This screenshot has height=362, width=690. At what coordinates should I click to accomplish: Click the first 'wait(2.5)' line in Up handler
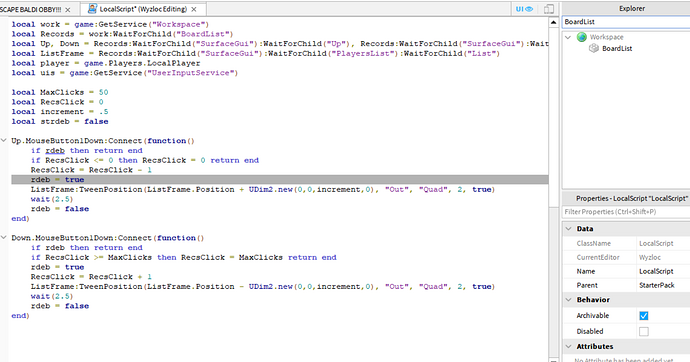(51, 199)
